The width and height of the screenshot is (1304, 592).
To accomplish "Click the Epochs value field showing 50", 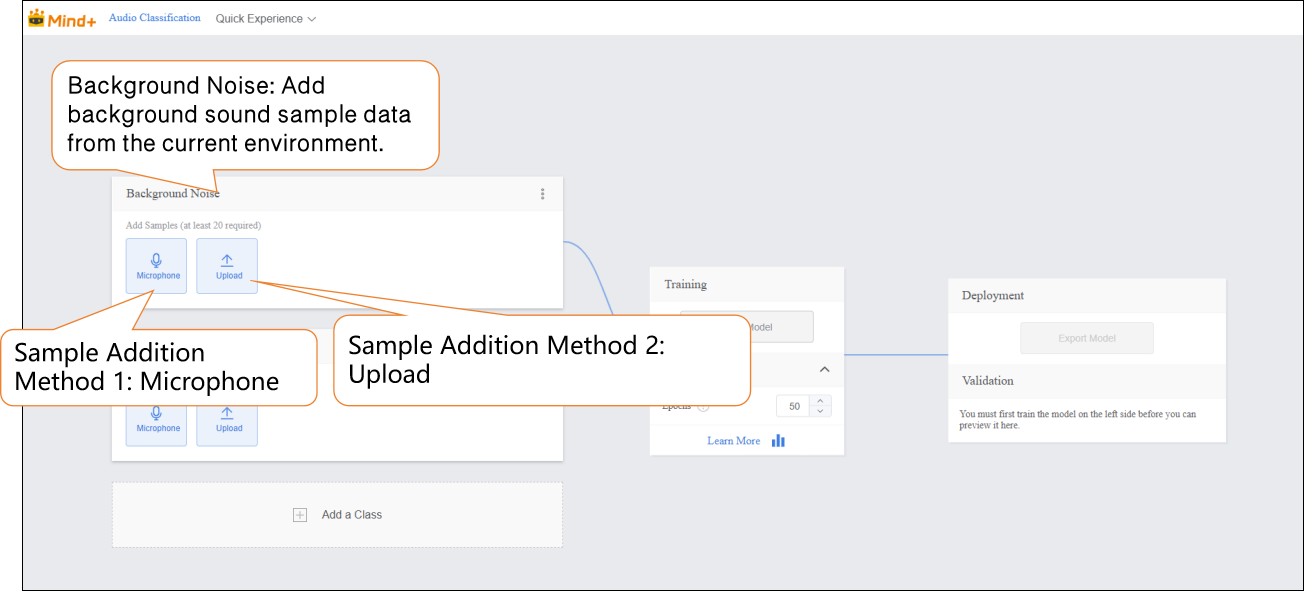I will (794, 406).
